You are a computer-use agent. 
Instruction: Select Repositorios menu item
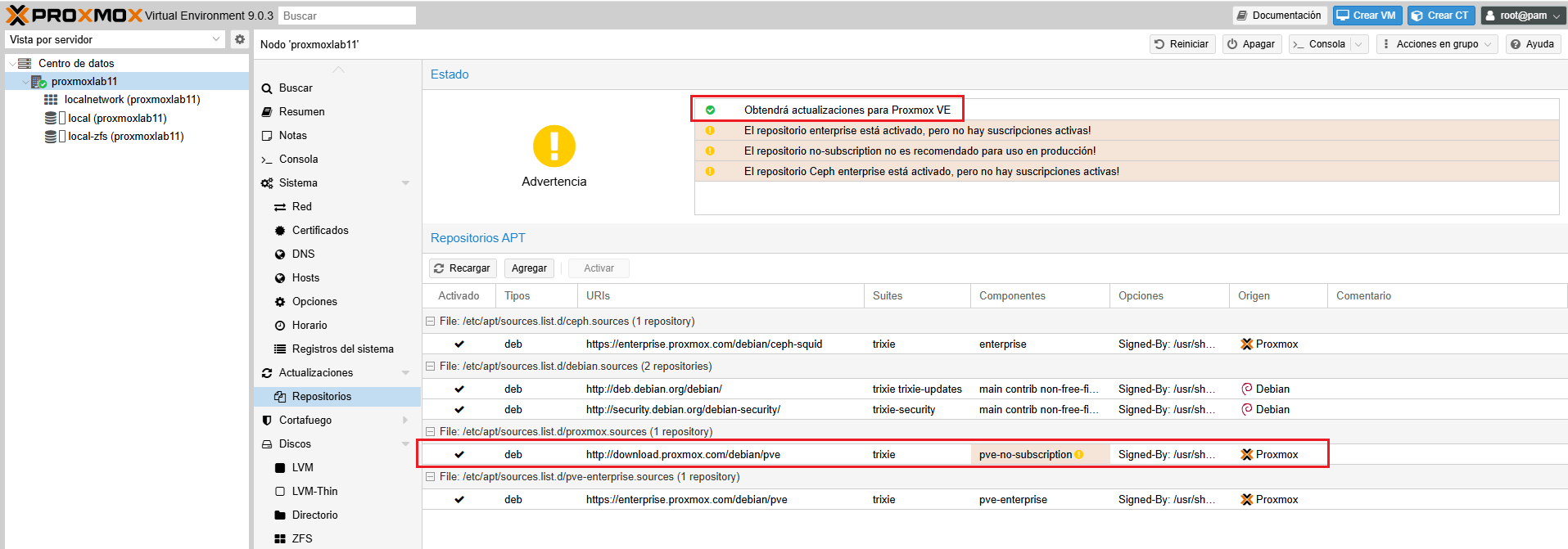(337, 397)
